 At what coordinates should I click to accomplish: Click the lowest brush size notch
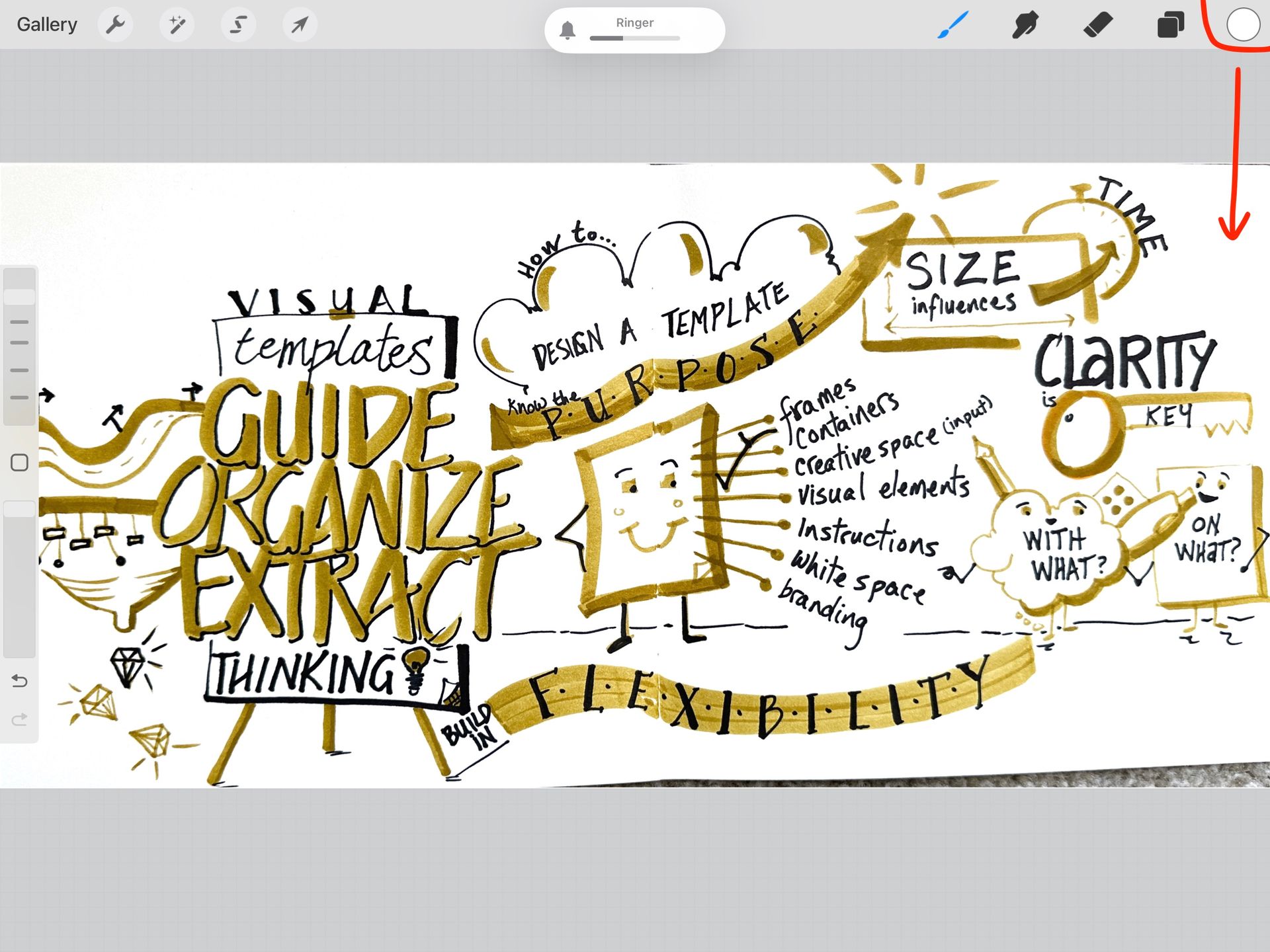coord(20,398)
